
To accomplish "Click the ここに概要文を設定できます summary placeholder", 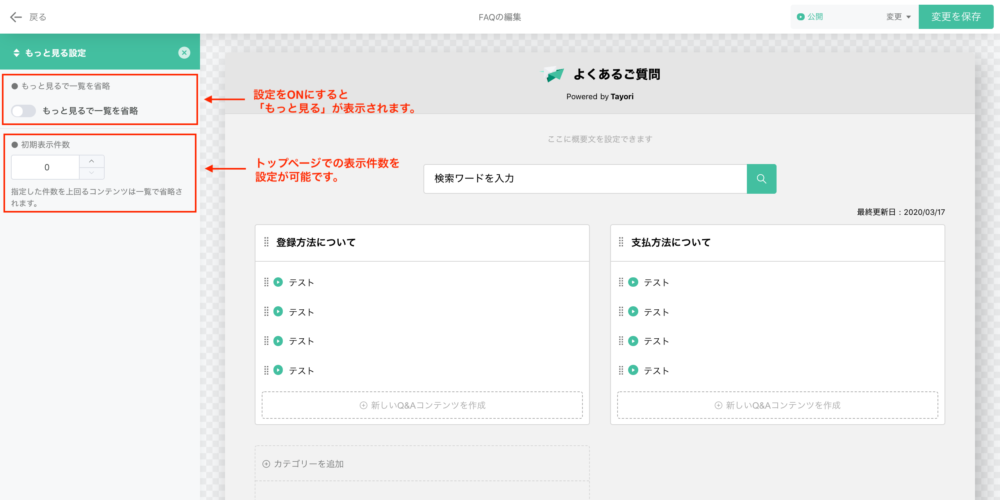I will pyautogui.click(x=599, y=138).
